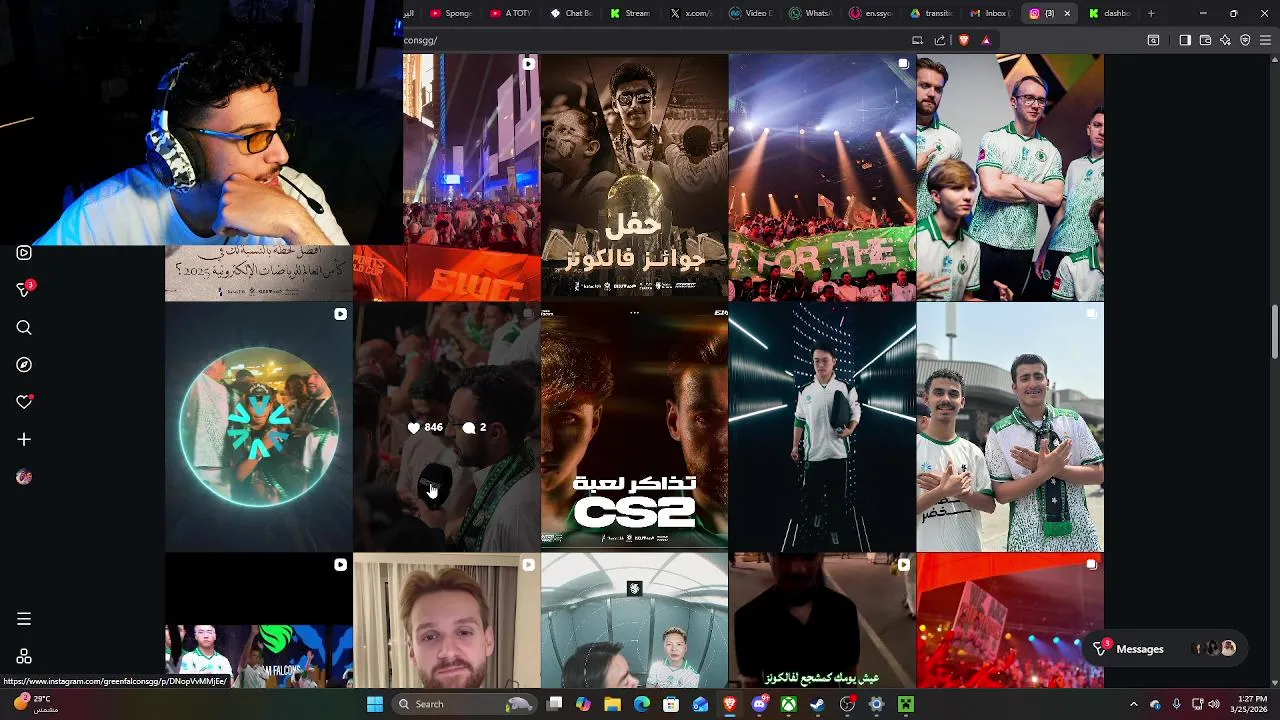The width and height of the screenshot is (1280, 720).
Task: Close the Instagram (3) tab
Action: click(1067, 13)
